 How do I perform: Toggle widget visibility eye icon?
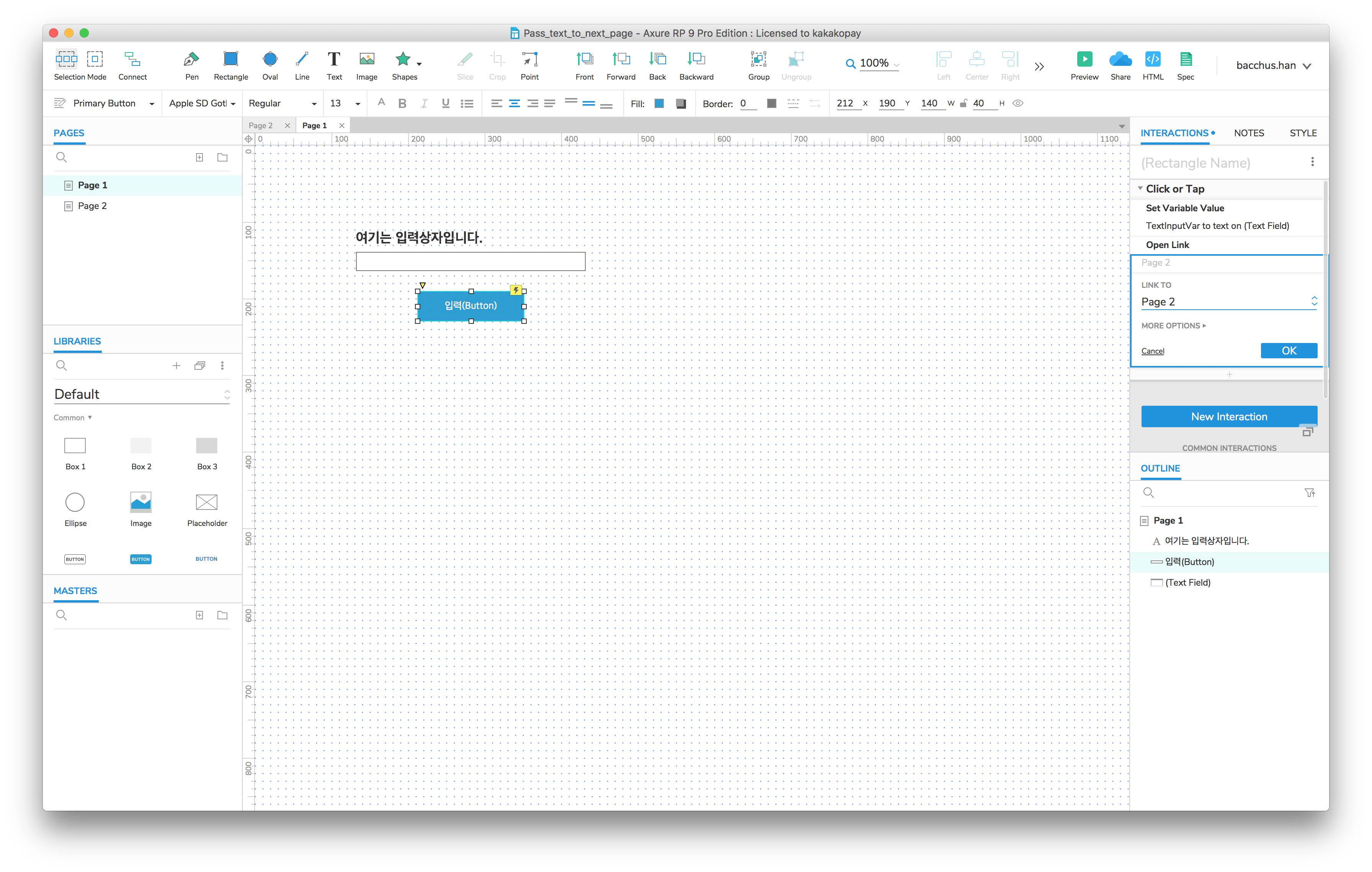(1018, 104)
